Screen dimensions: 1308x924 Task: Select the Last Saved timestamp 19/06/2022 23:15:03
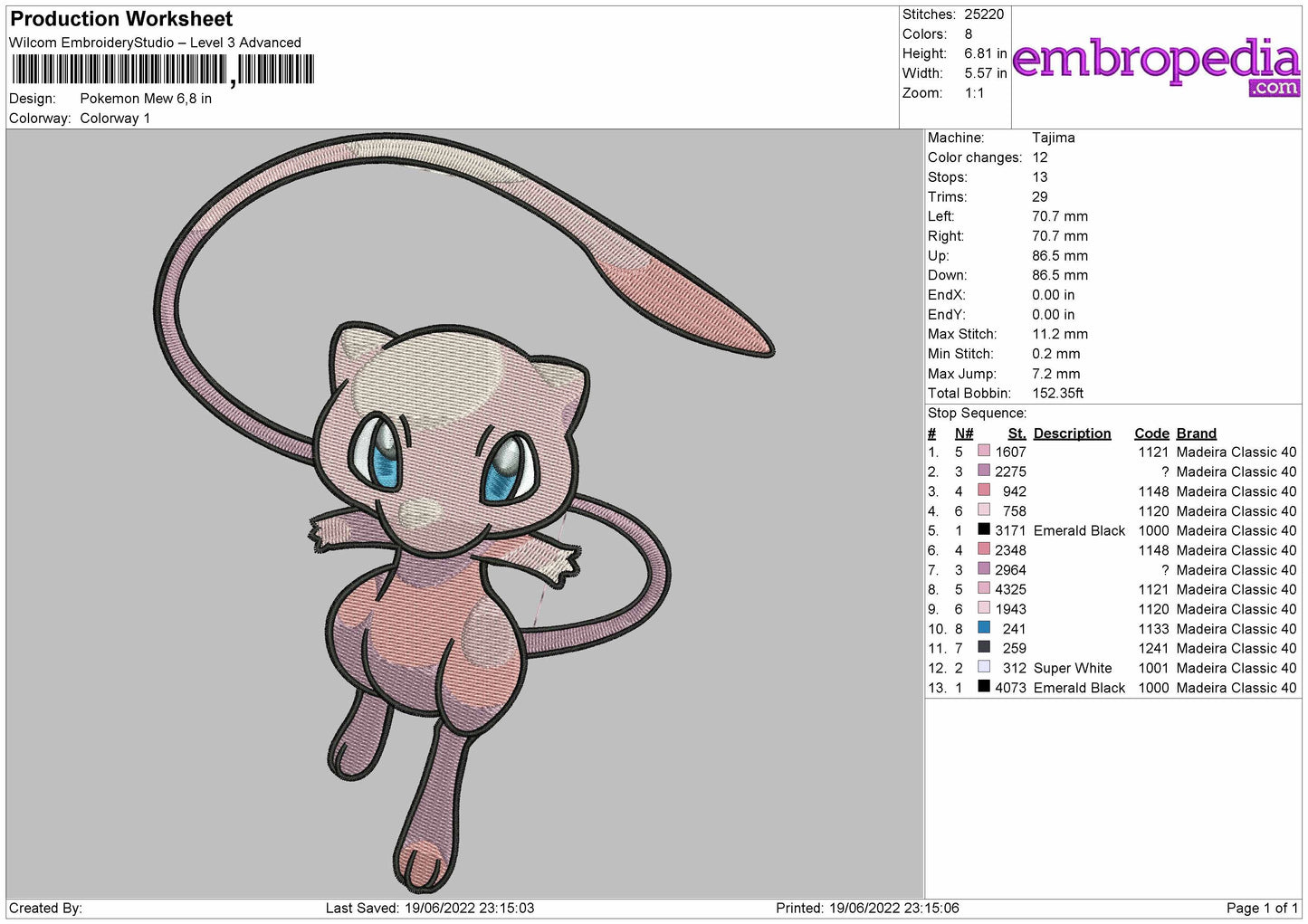[x=469, y=908]
